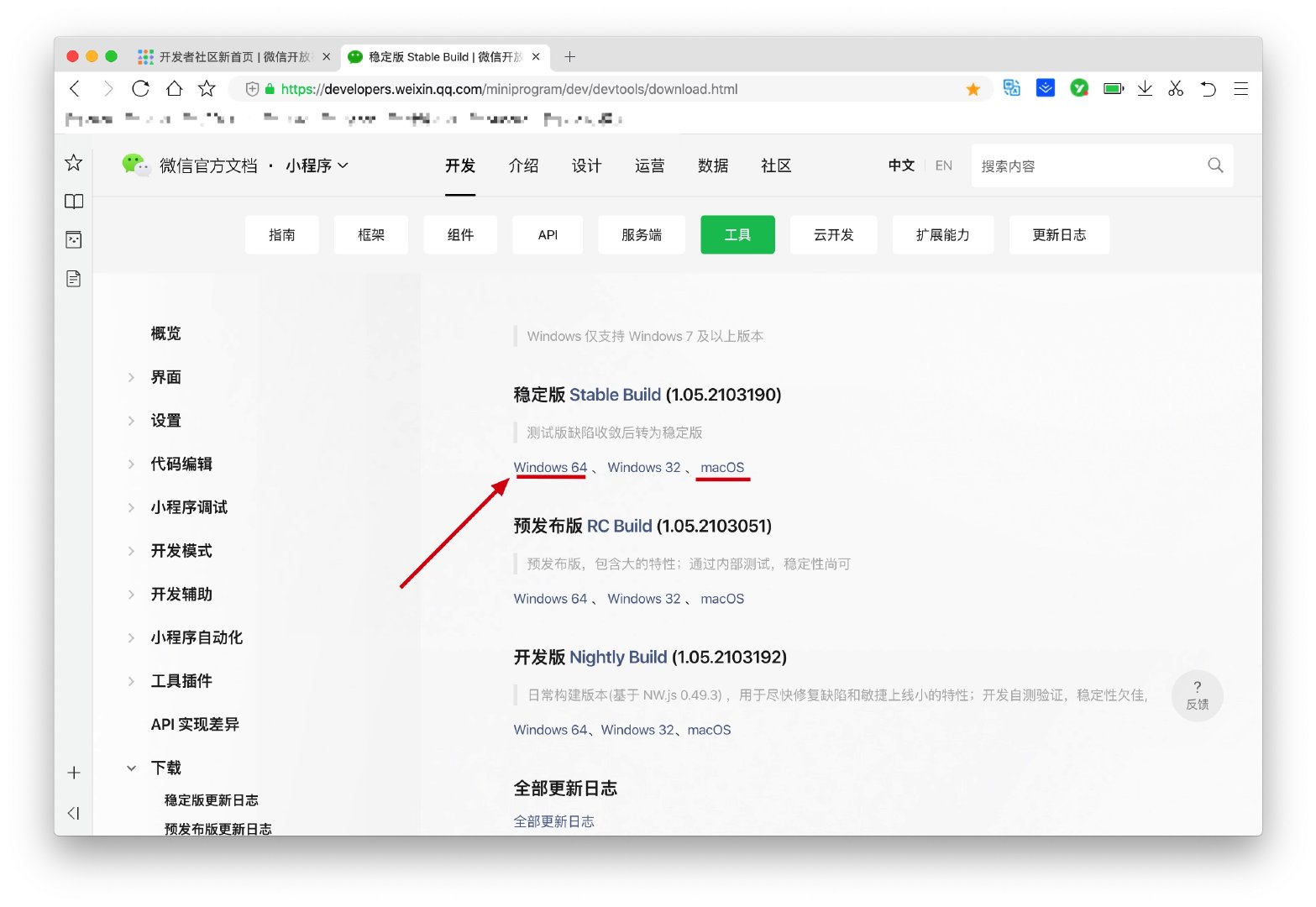Open the API sub-navigation tab
Image resolution: width=1316 pixels, height=907 pixels.
pyautogui.click(x=548, y=235)
